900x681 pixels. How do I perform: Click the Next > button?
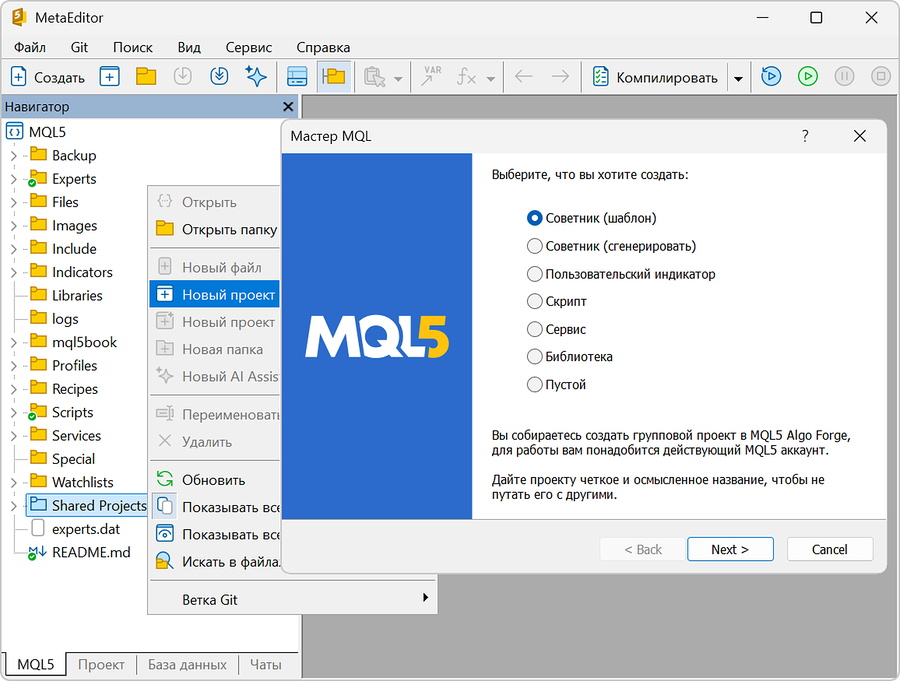pyautogui.click(x=730, y=550)
